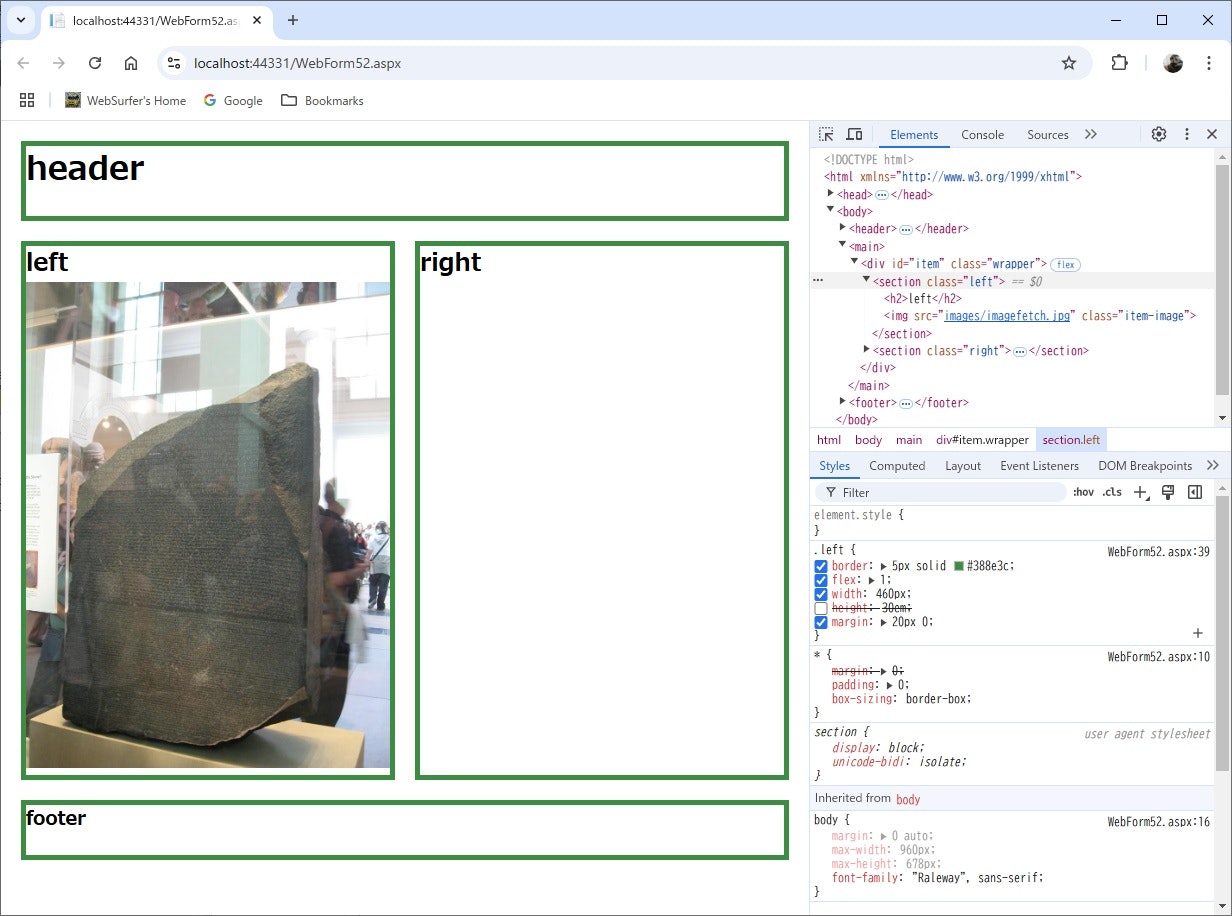Uncheck the margin property in .left rule

(821, 621)
